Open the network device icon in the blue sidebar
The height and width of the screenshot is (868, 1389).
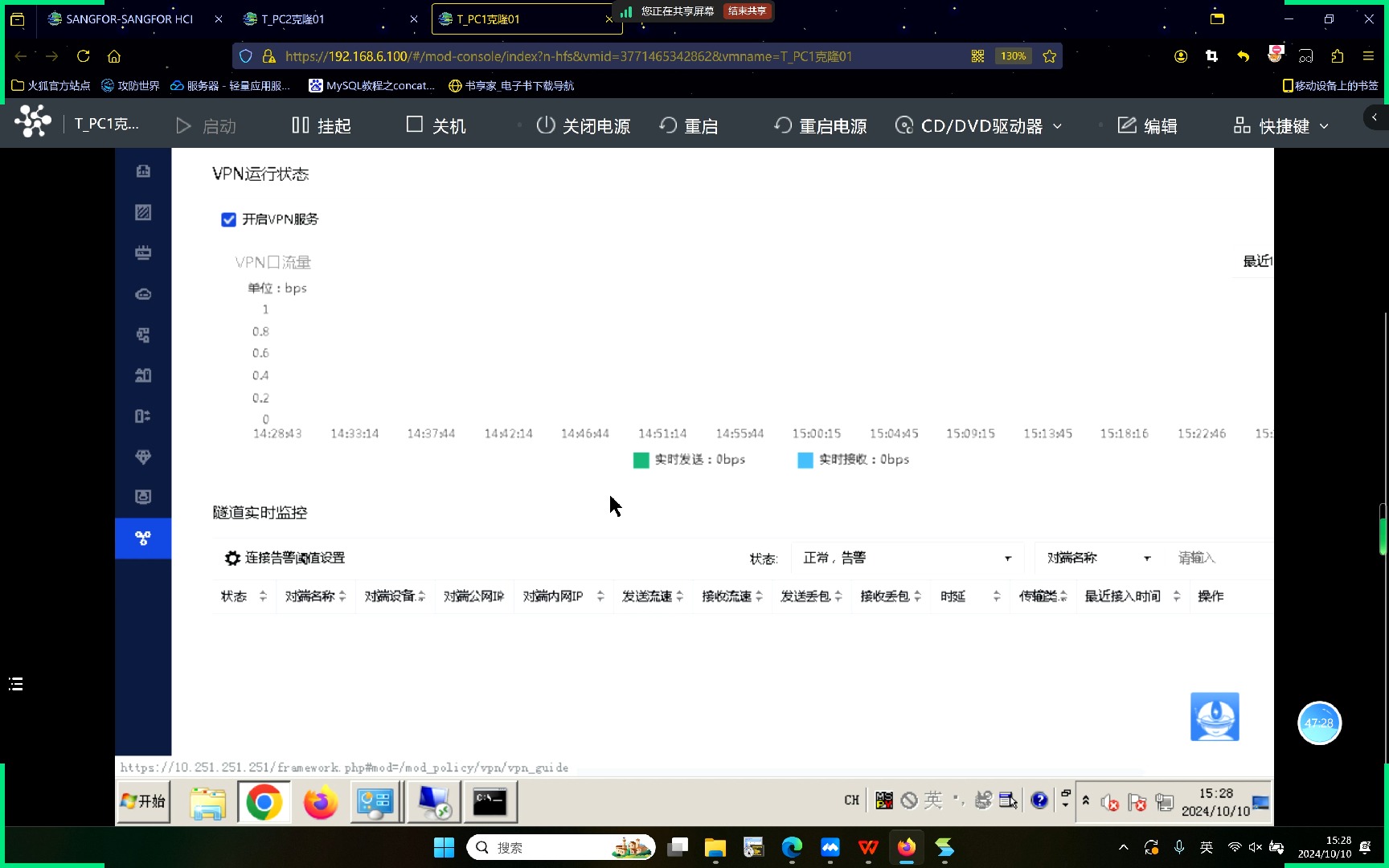coord(143,253)
